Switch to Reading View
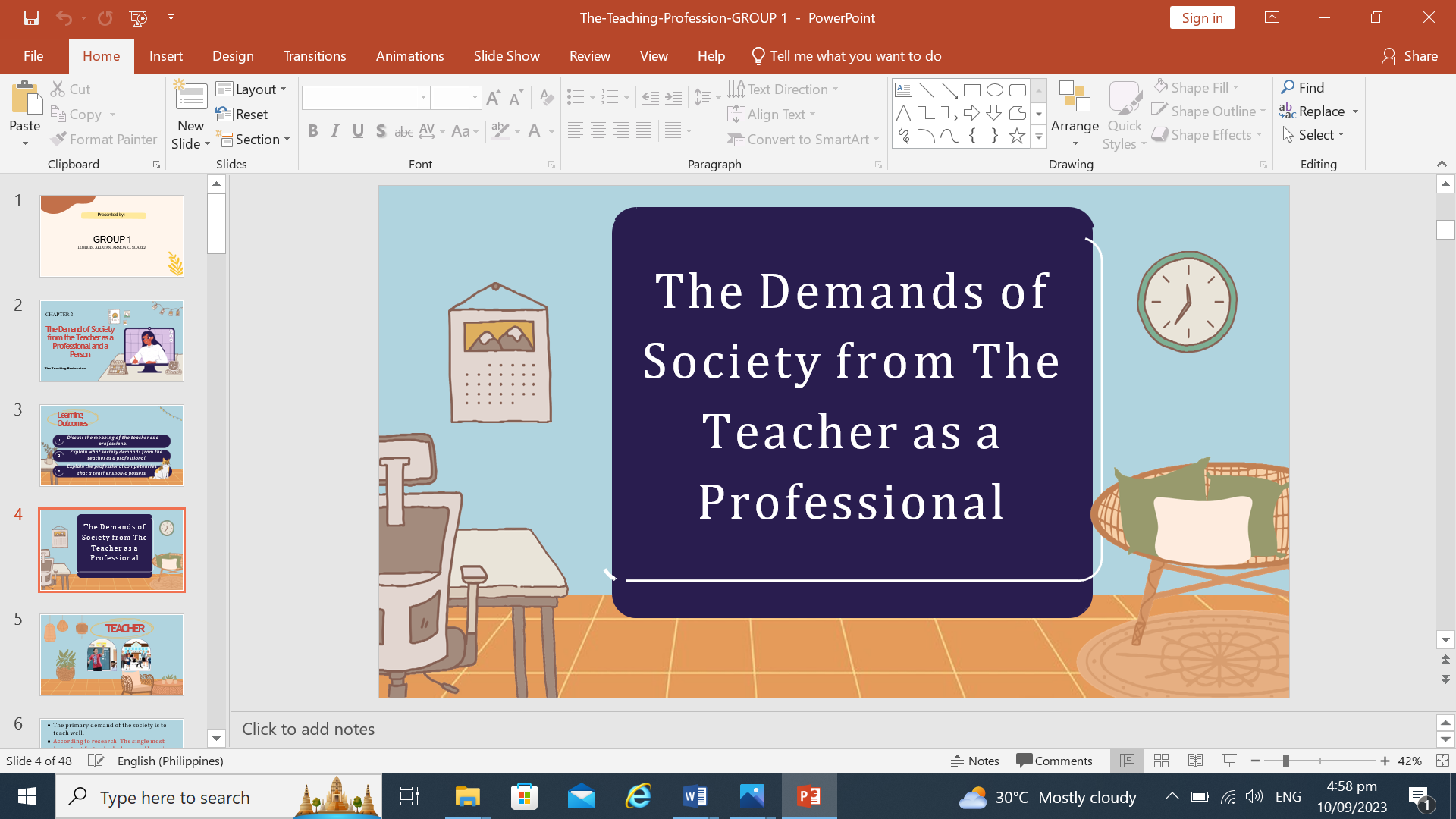The image size is (1456, 819). pos(1195,761)
